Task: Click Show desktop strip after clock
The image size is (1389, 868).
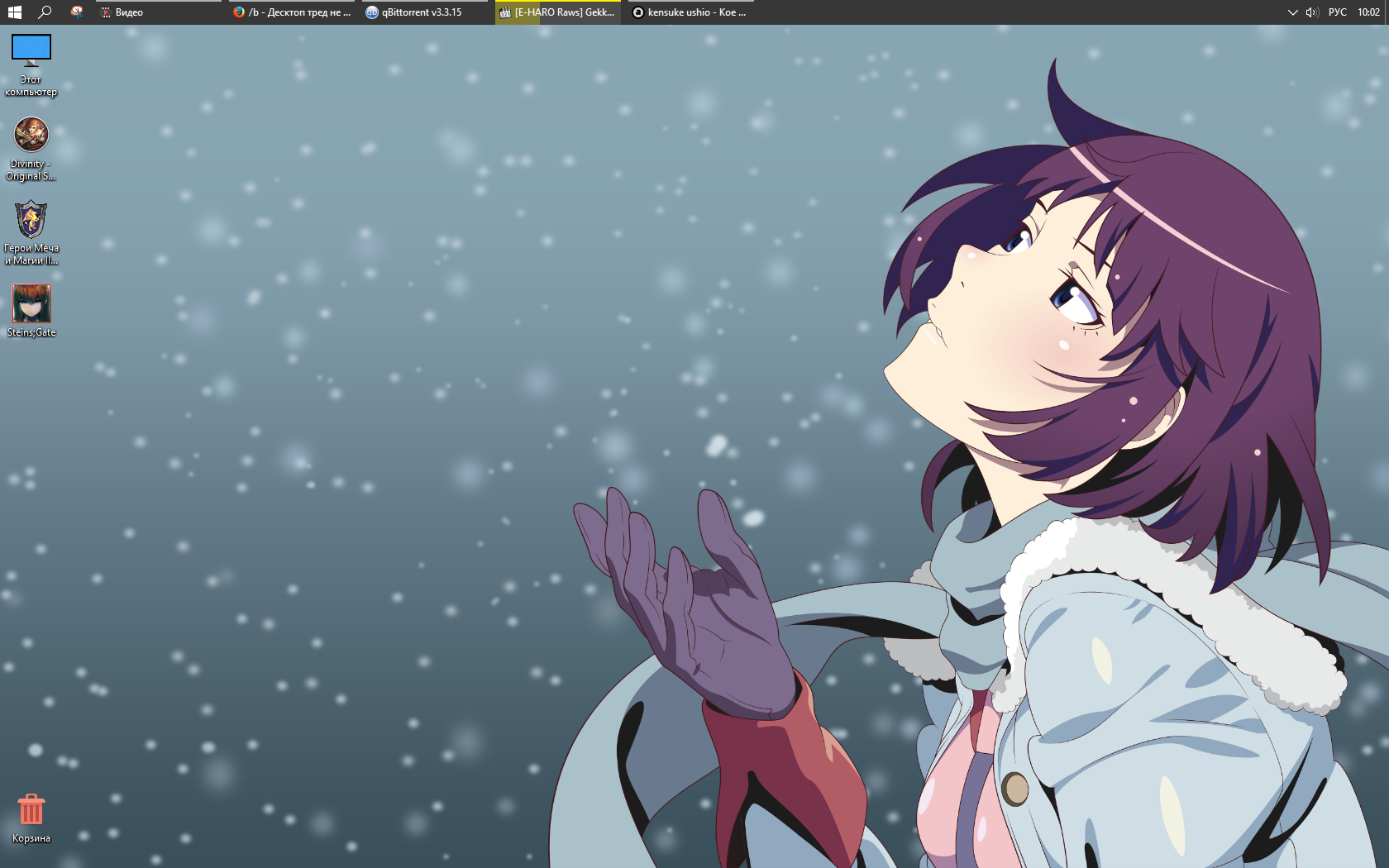Action: [x=1387, y=12]
